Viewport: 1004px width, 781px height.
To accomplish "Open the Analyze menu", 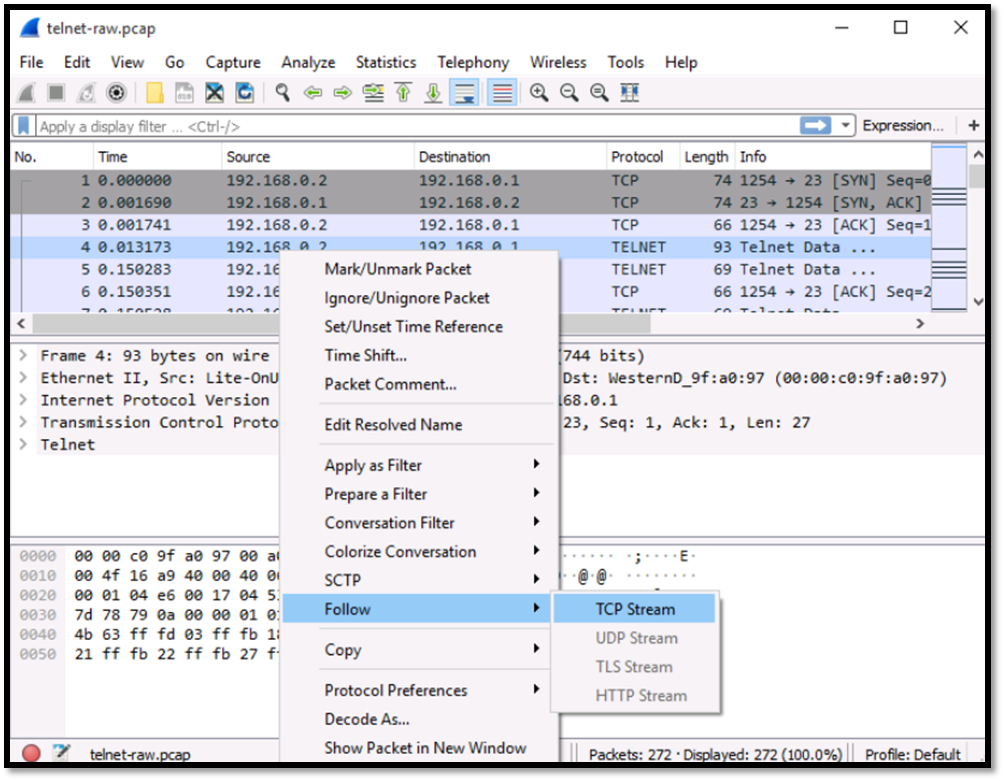I will pyautogui.click(x=308, y=63).
